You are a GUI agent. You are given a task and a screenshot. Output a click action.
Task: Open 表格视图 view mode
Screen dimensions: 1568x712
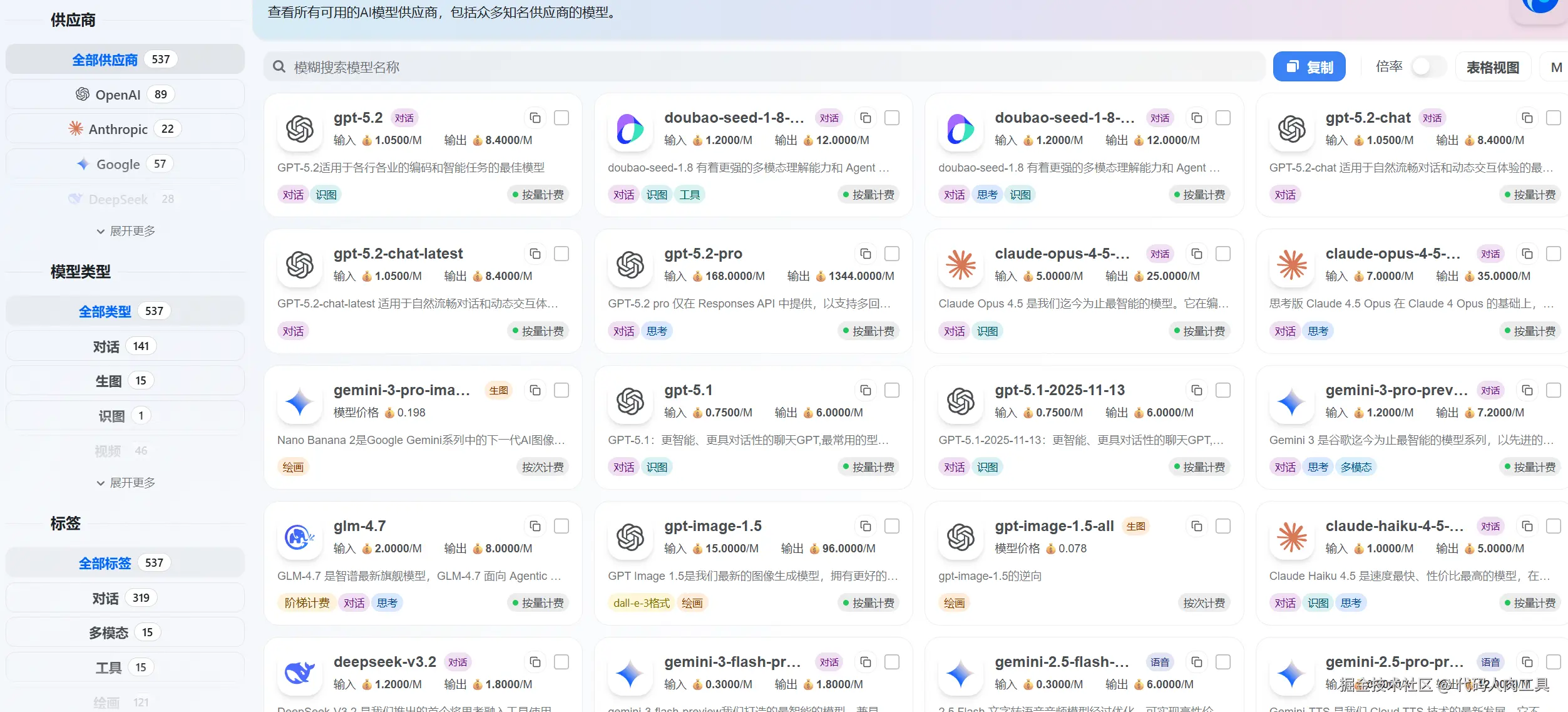tap(1493, 66)
